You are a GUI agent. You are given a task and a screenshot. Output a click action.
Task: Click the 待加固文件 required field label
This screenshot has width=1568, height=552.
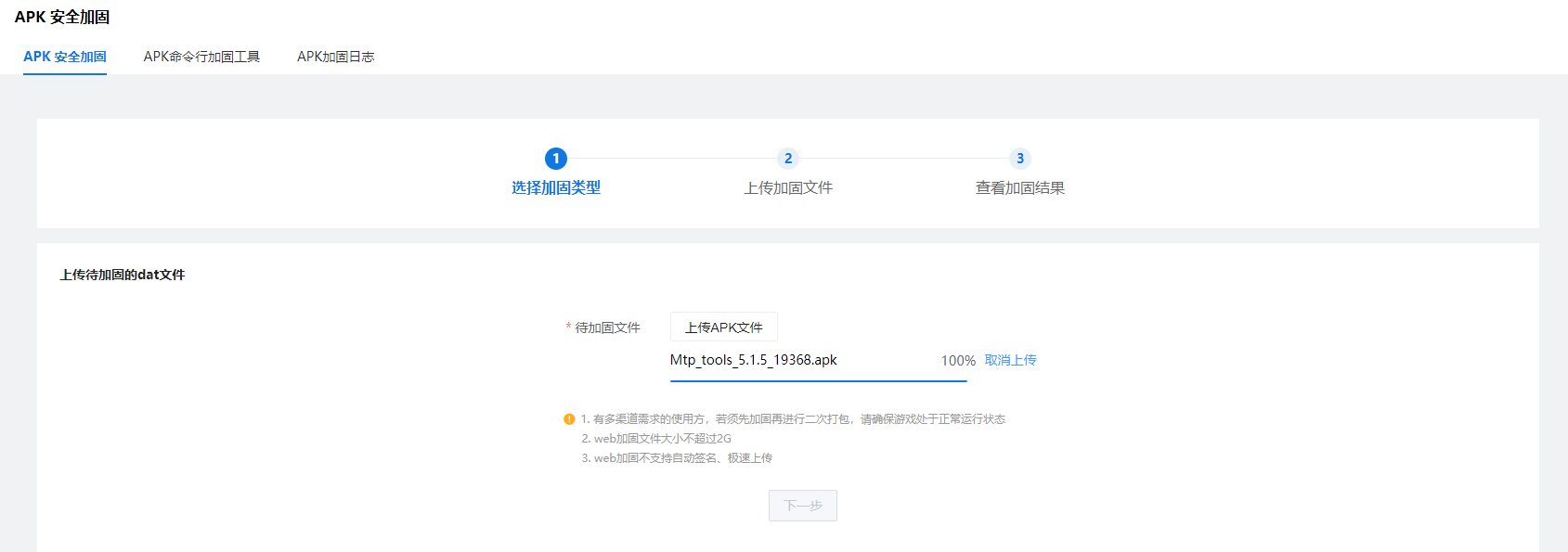[607, 327]
